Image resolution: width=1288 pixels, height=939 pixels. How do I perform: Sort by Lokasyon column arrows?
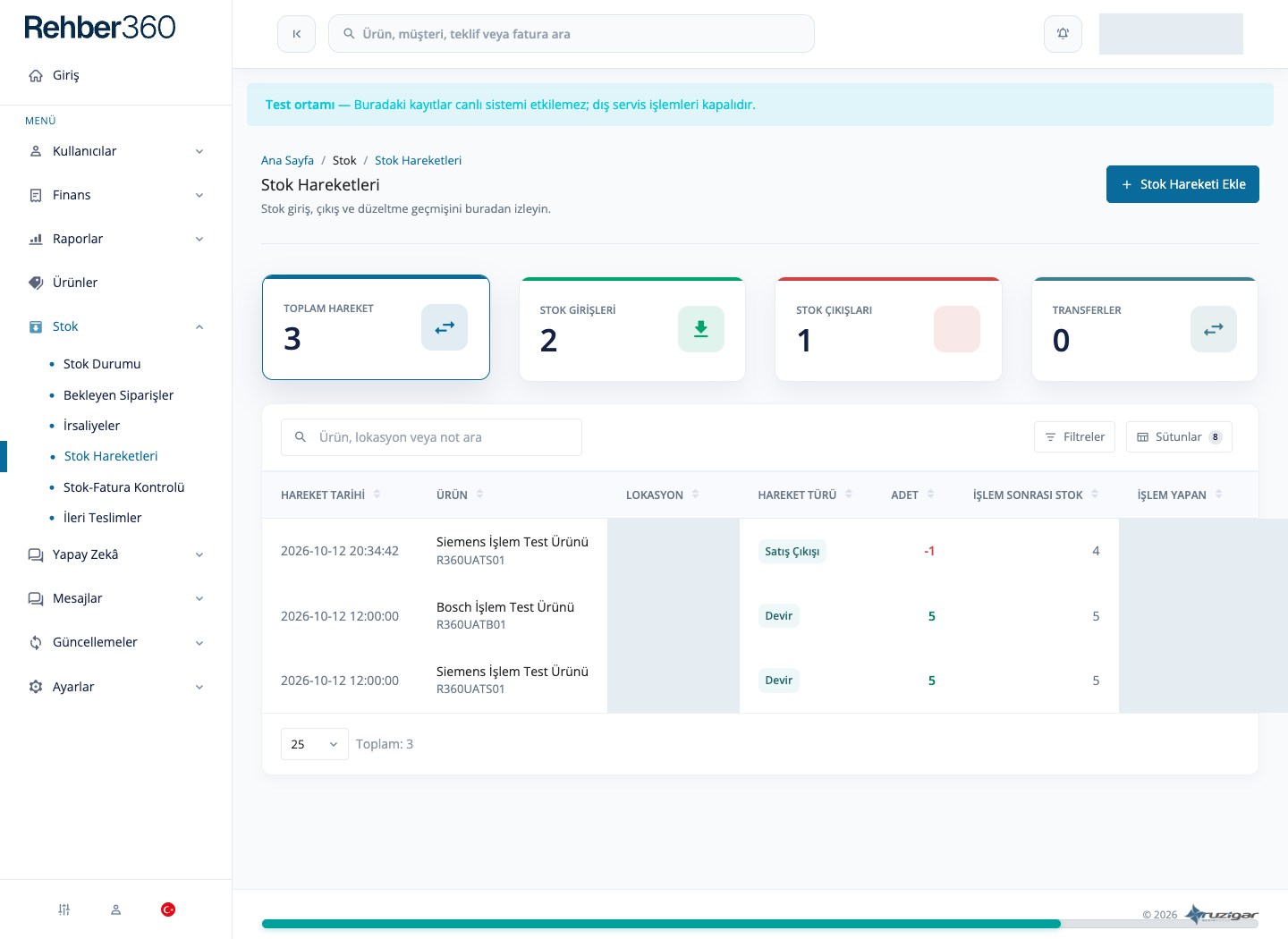[x=695, y=494]
